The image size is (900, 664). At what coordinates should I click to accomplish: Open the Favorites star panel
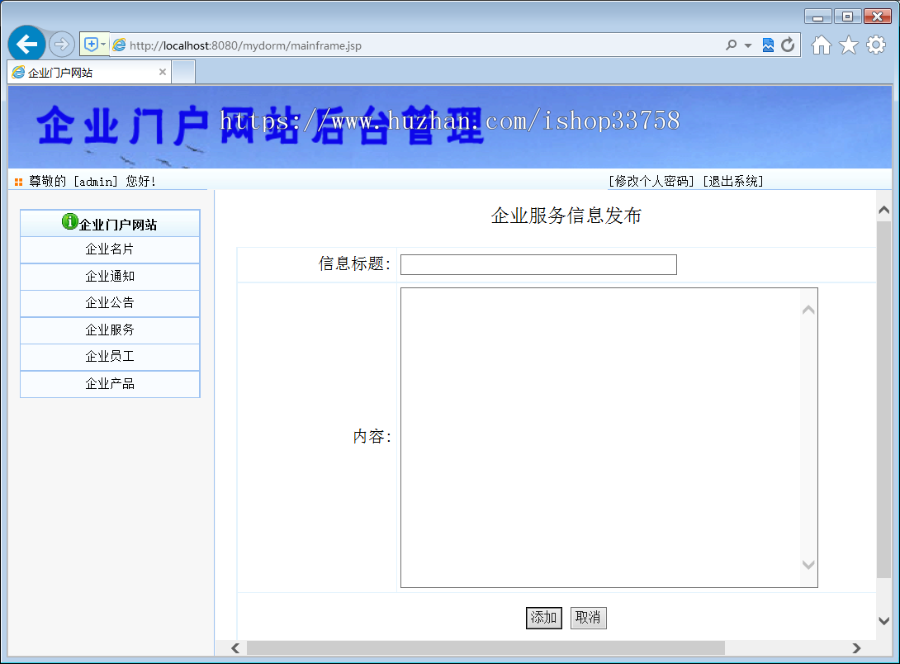point(848,44)
